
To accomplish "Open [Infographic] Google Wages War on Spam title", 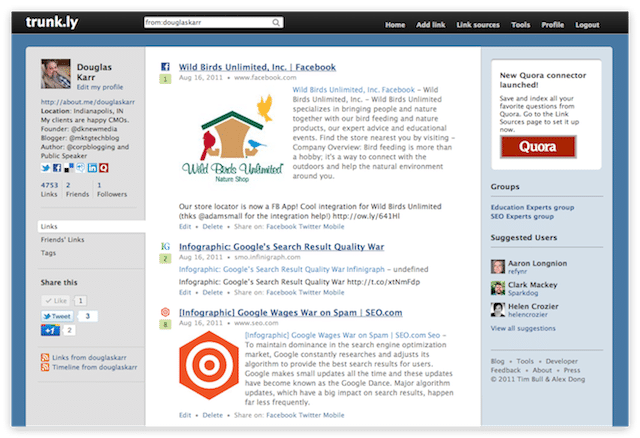I will [x=291, y=313].
